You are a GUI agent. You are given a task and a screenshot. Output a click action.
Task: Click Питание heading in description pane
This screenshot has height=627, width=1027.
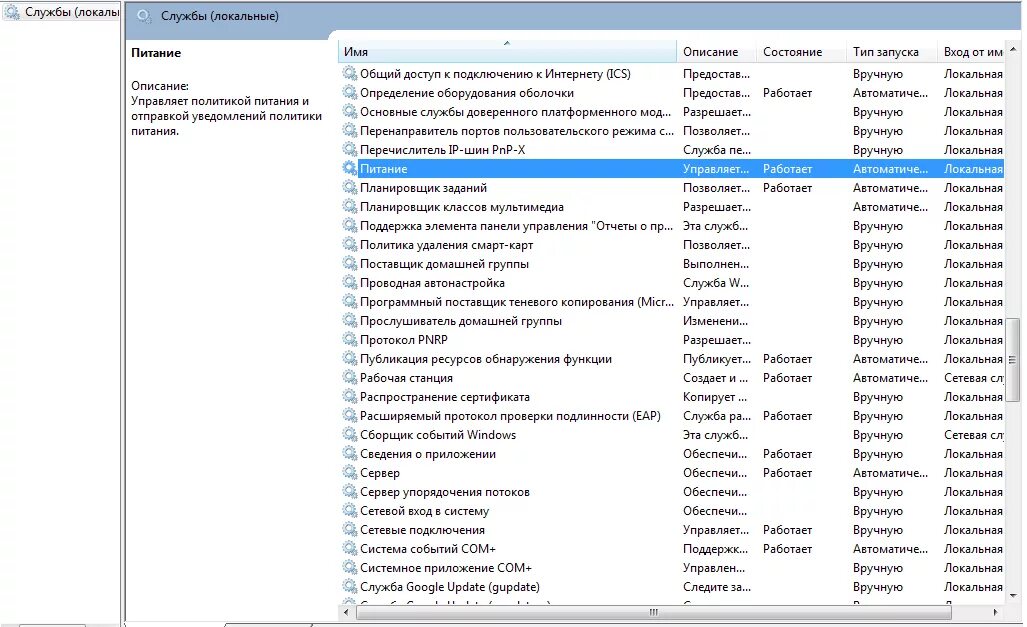click(x=156, y=52)
